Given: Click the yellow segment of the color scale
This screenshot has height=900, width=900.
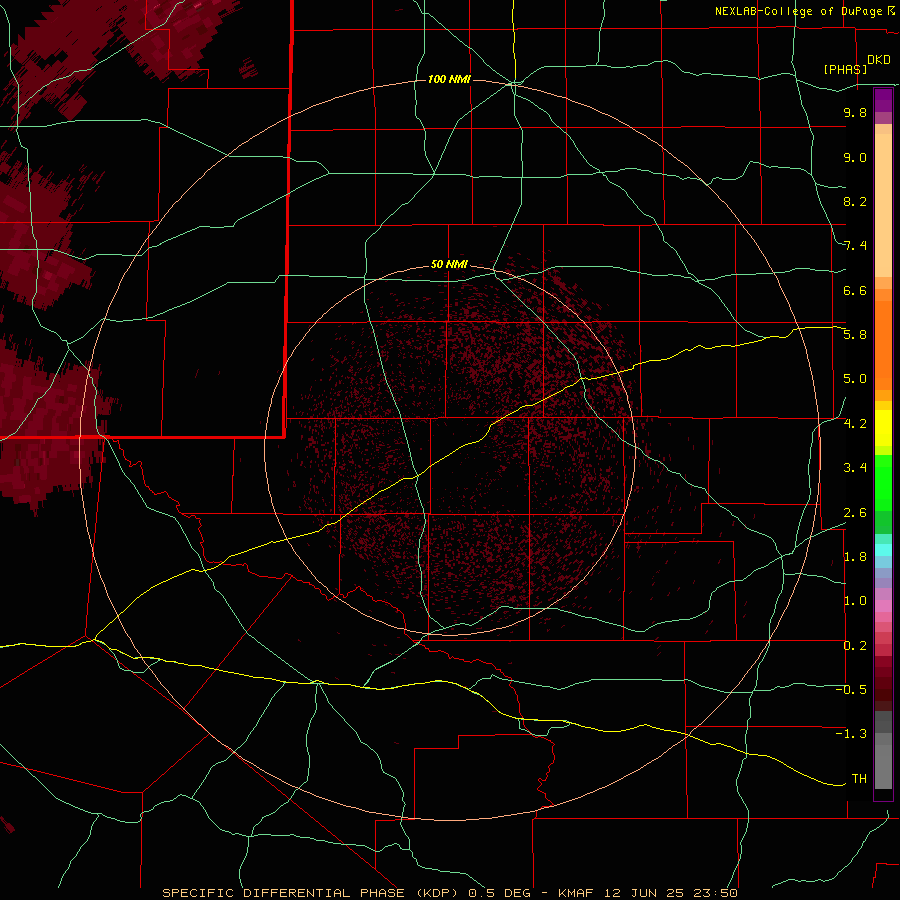Looking at the screenshot, I should pyautogui.click(x=883, y=428).
